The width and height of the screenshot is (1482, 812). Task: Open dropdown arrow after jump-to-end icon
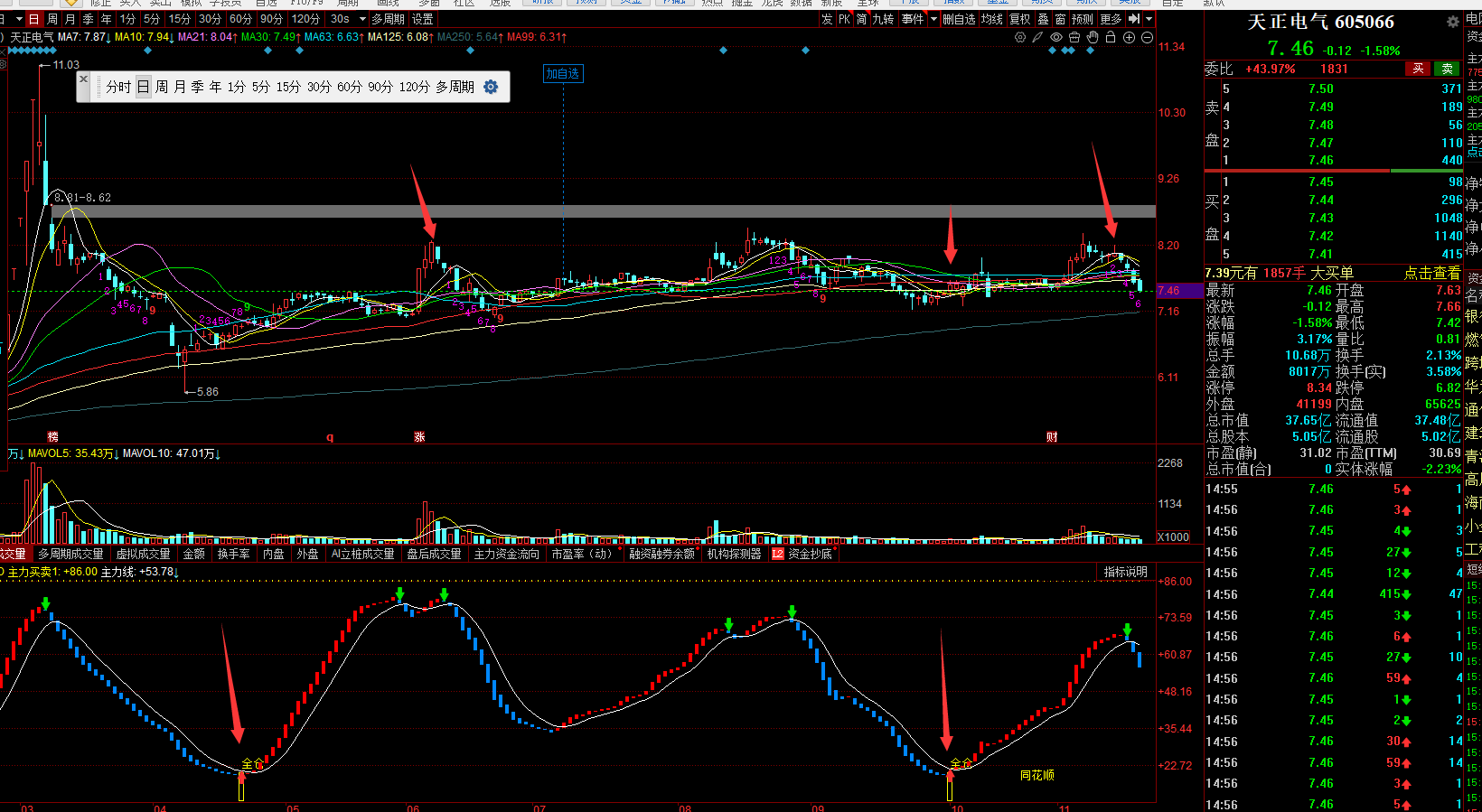tap(1149, 19)
